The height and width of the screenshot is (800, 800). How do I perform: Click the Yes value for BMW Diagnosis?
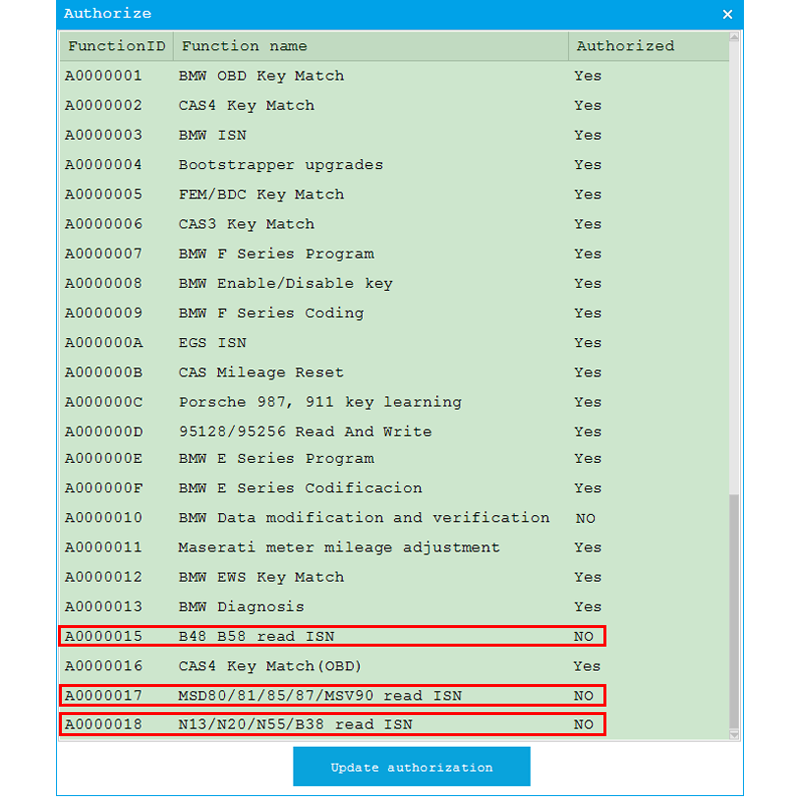pyautogui.click(x=588, y=607)
